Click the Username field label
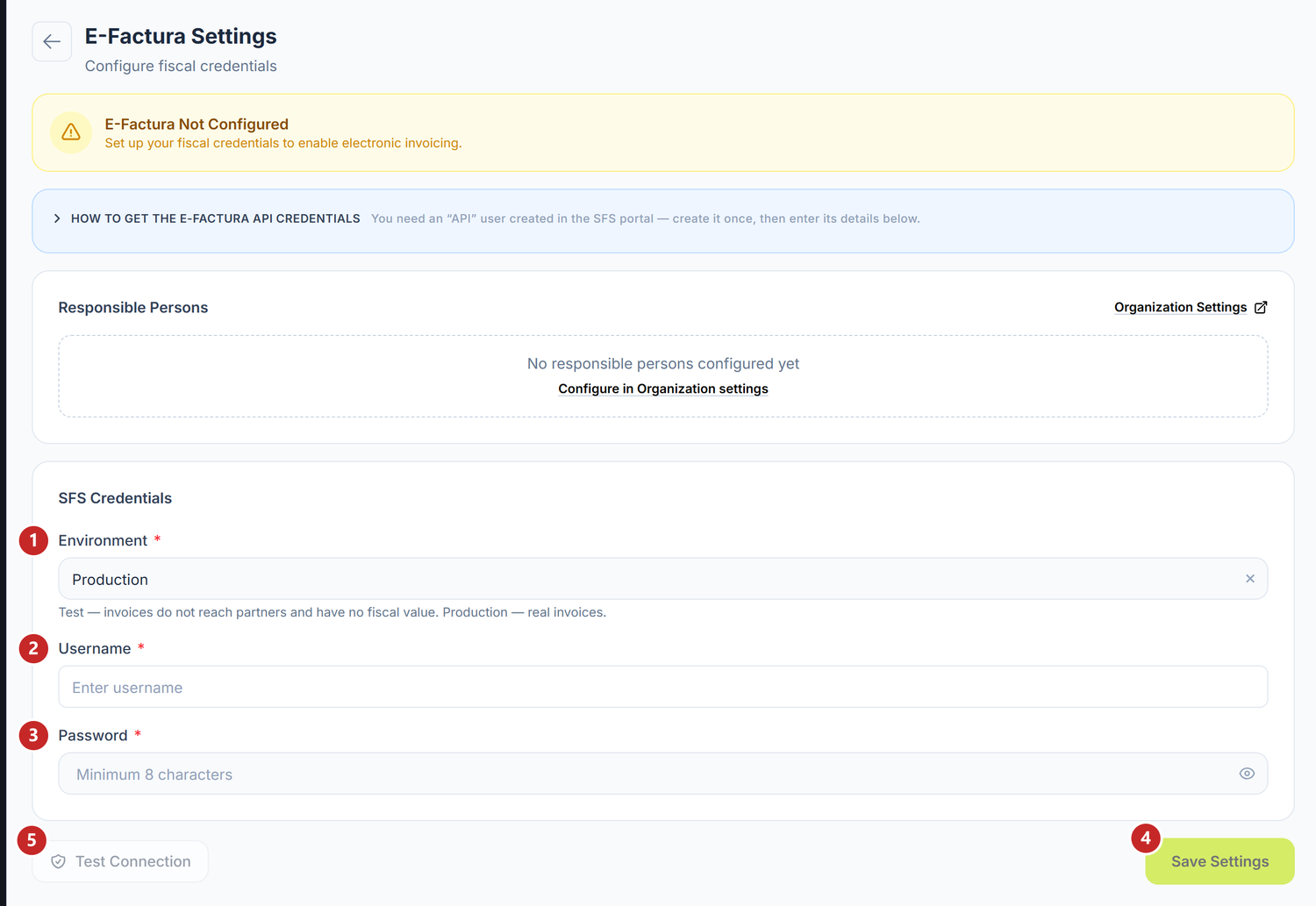Image resolution: width=1316 pixels, height=906 pixels. [x=95, y=648]
